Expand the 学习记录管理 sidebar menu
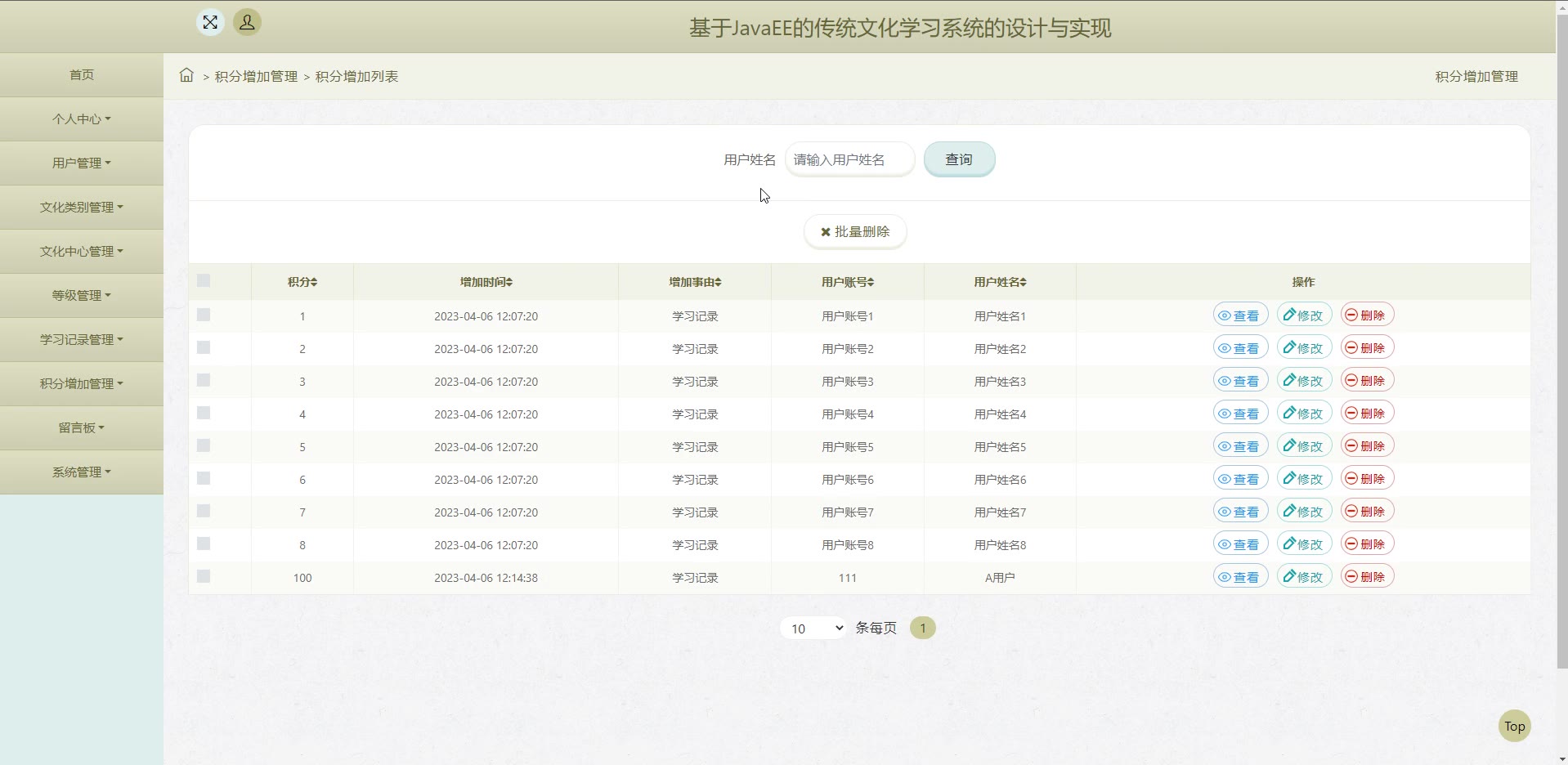 [x=82, y=339]
